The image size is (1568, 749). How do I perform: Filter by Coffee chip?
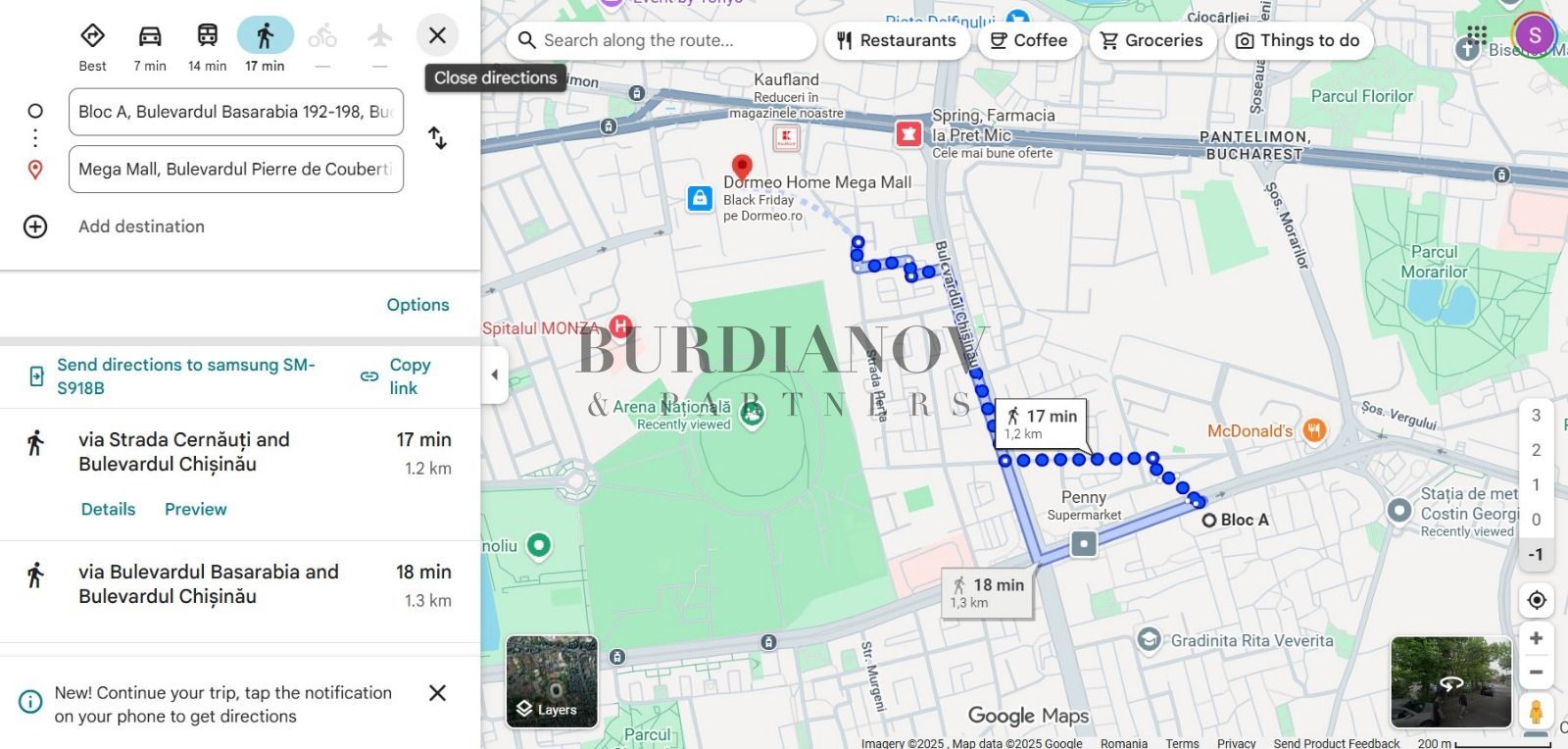(1029, 40)
